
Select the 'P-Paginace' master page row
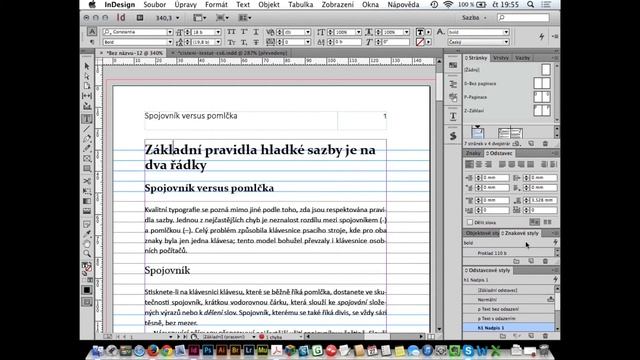pyautogui.click(x=508, y=97)
